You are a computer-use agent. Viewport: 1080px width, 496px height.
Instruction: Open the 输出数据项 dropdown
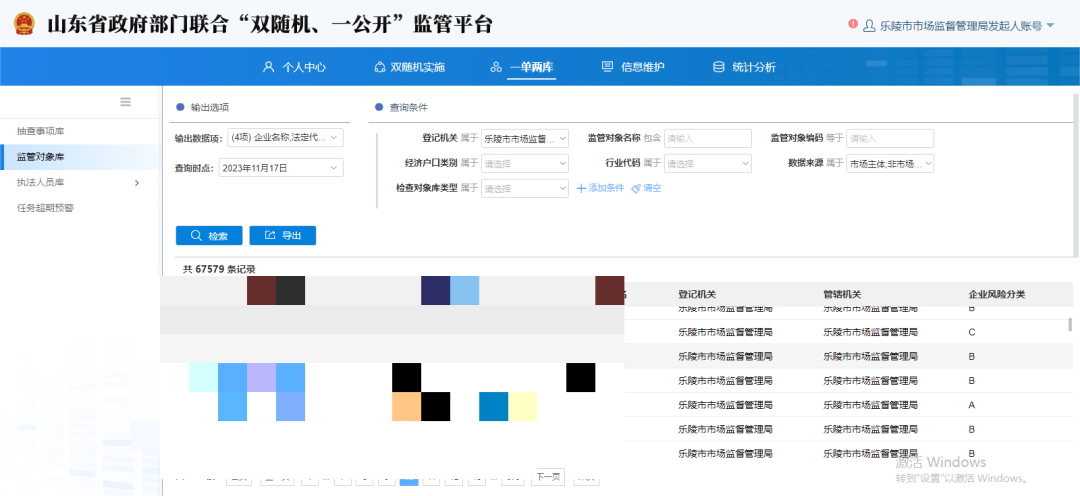285,138
